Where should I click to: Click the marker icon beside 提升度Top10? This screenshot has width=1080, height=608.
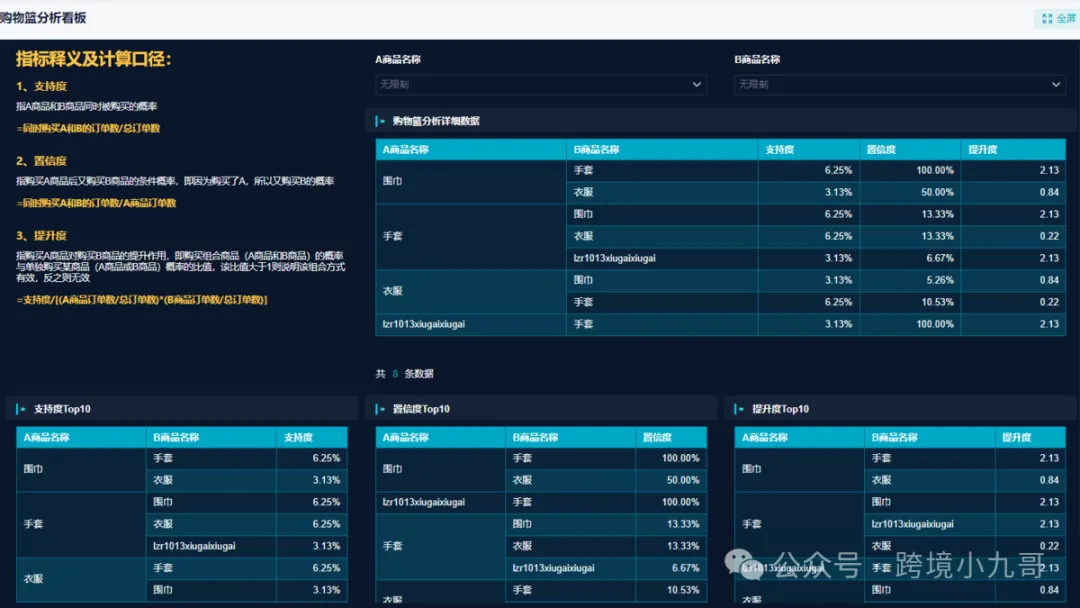tap(739, 409)
